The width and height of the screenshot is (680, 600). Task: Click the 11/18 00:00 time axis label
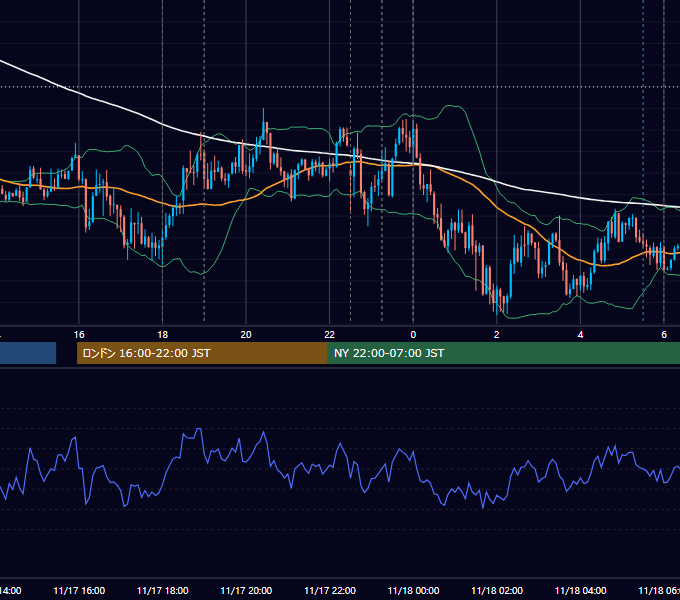[413, 590]
